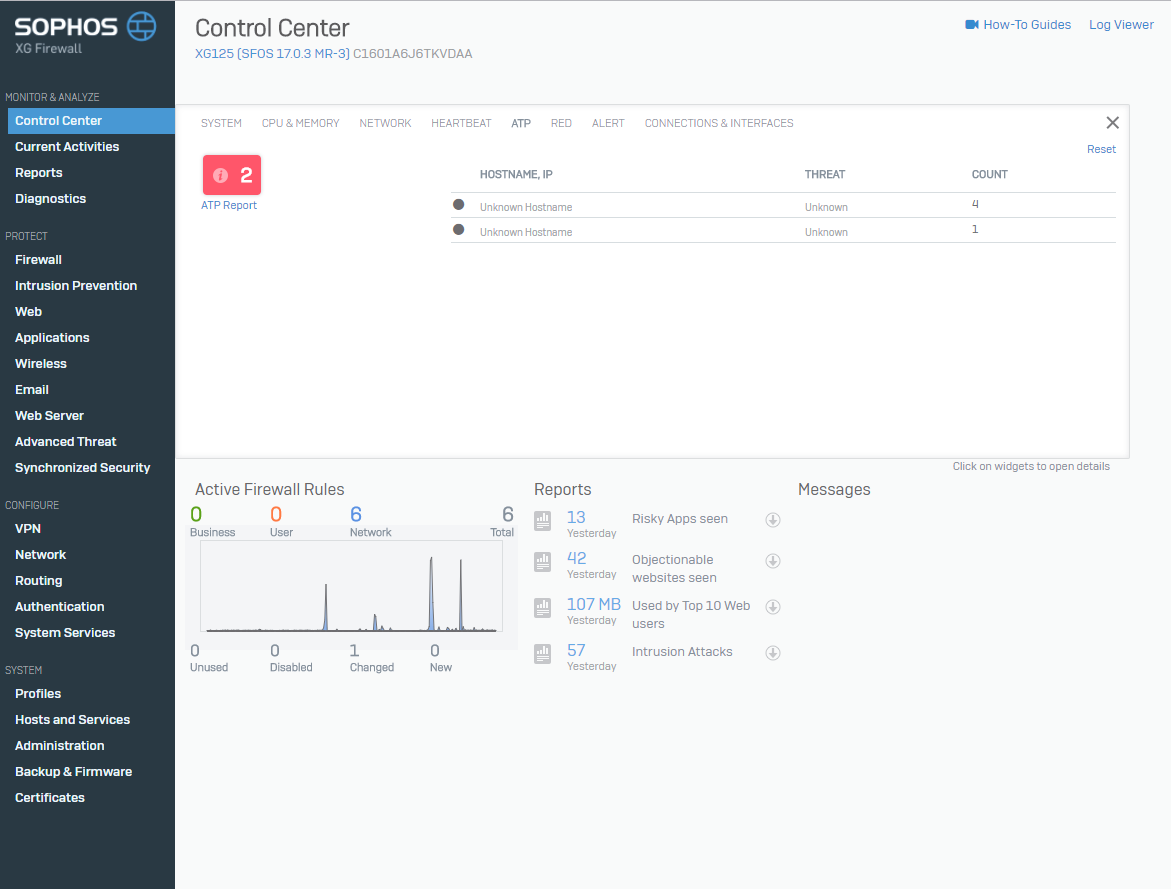The height and width of the screenshot is (889, 1171).
Task: Download the Top 10 Web users report
Action: point(773,607)
